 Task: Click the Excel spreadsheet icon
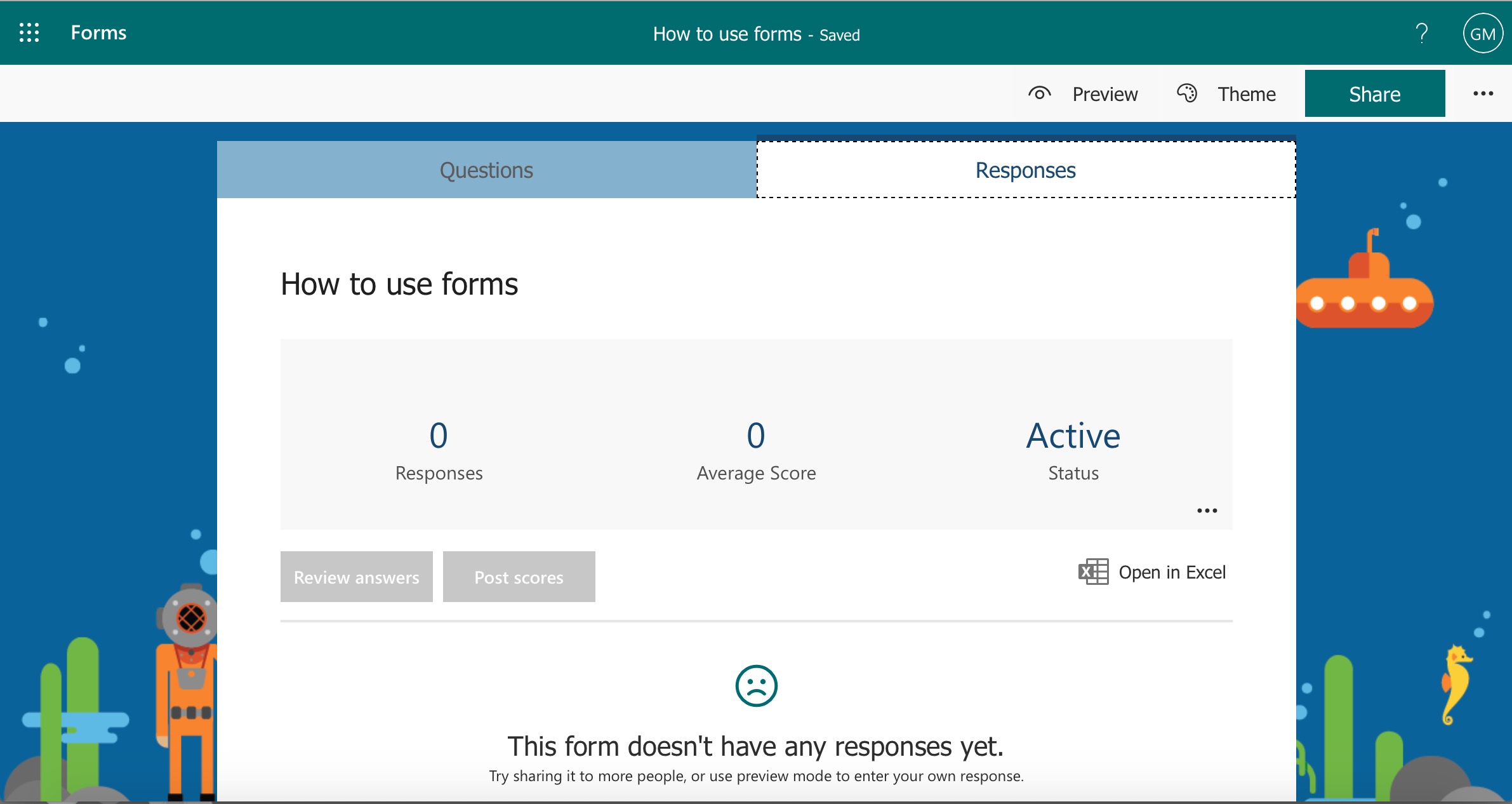tap(1093, 572)
